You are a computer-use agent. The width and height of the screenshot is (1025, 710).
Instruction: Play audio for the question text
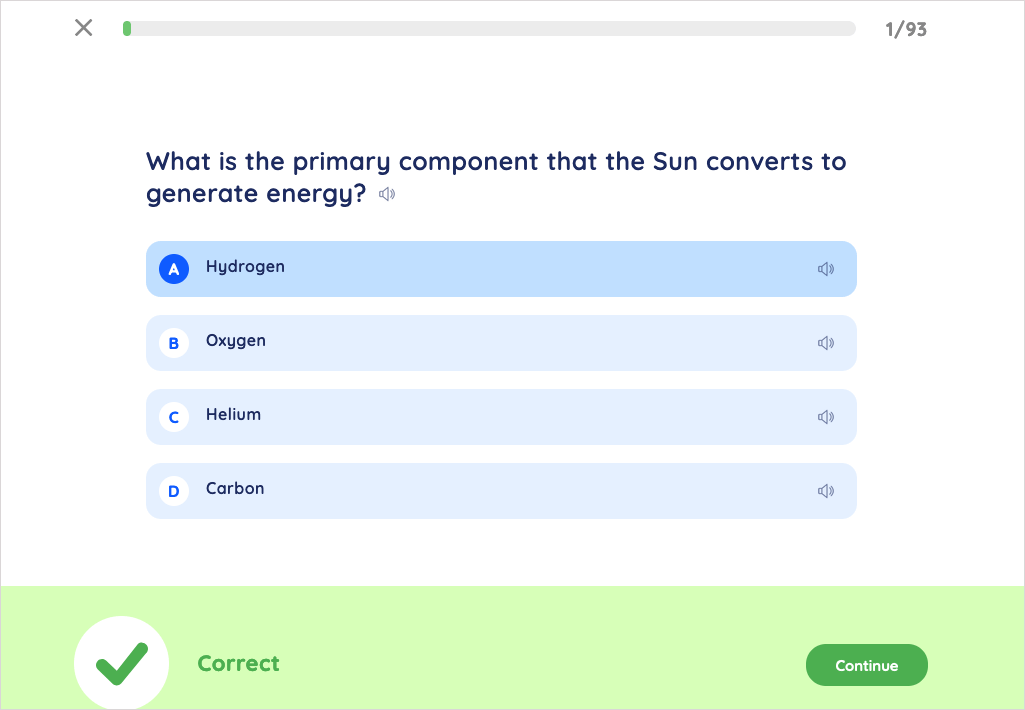click(x=387, y=194)
